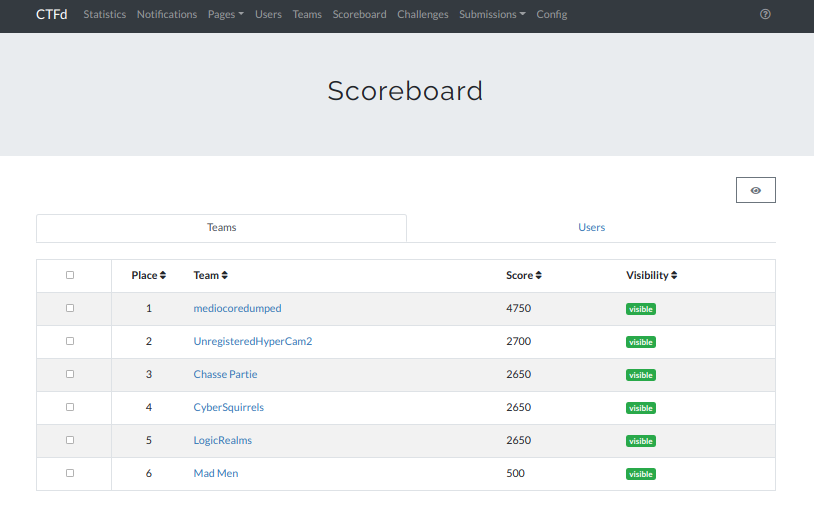Open Notifications in the navbar
Image resolution: width=814 pixels, height=516 pixels.
coord(167,15)
